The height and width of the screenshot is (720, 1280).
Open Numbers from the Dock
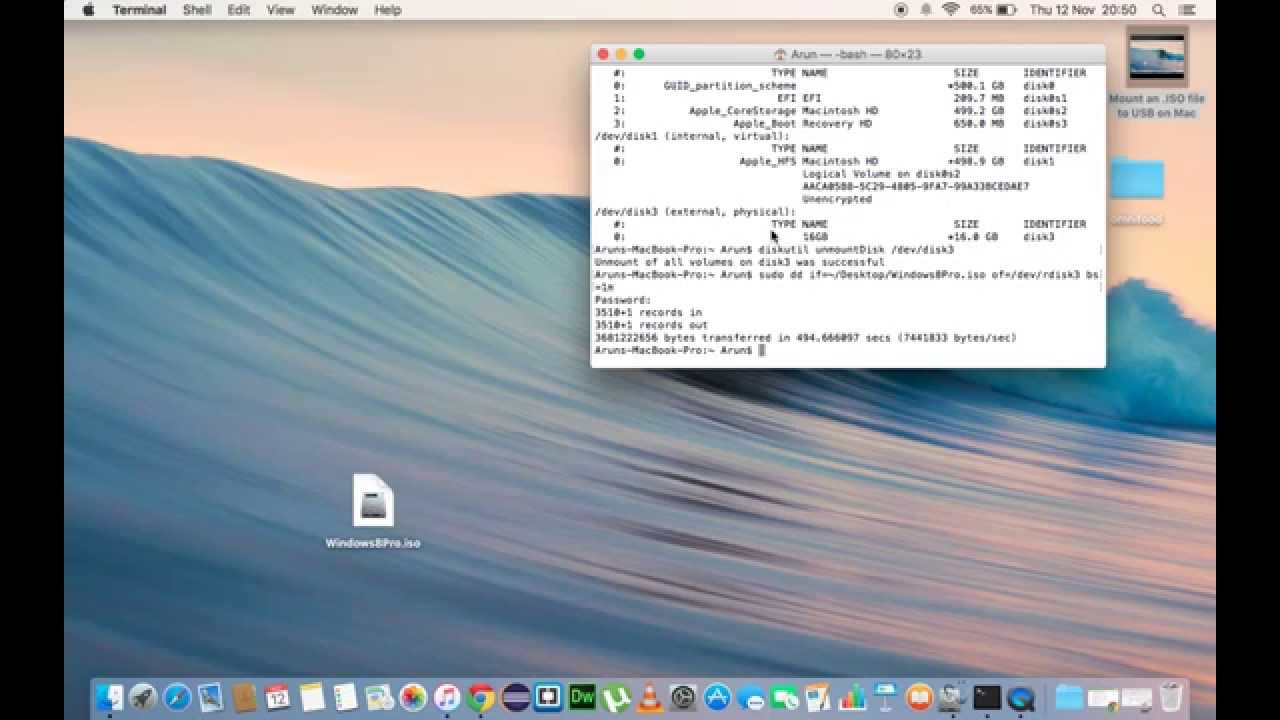click(853, 697)
